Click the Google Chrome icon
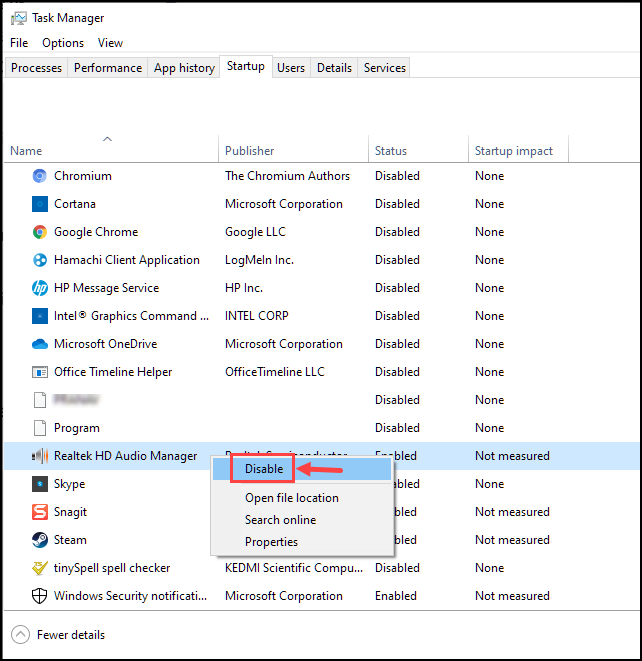 40,232
